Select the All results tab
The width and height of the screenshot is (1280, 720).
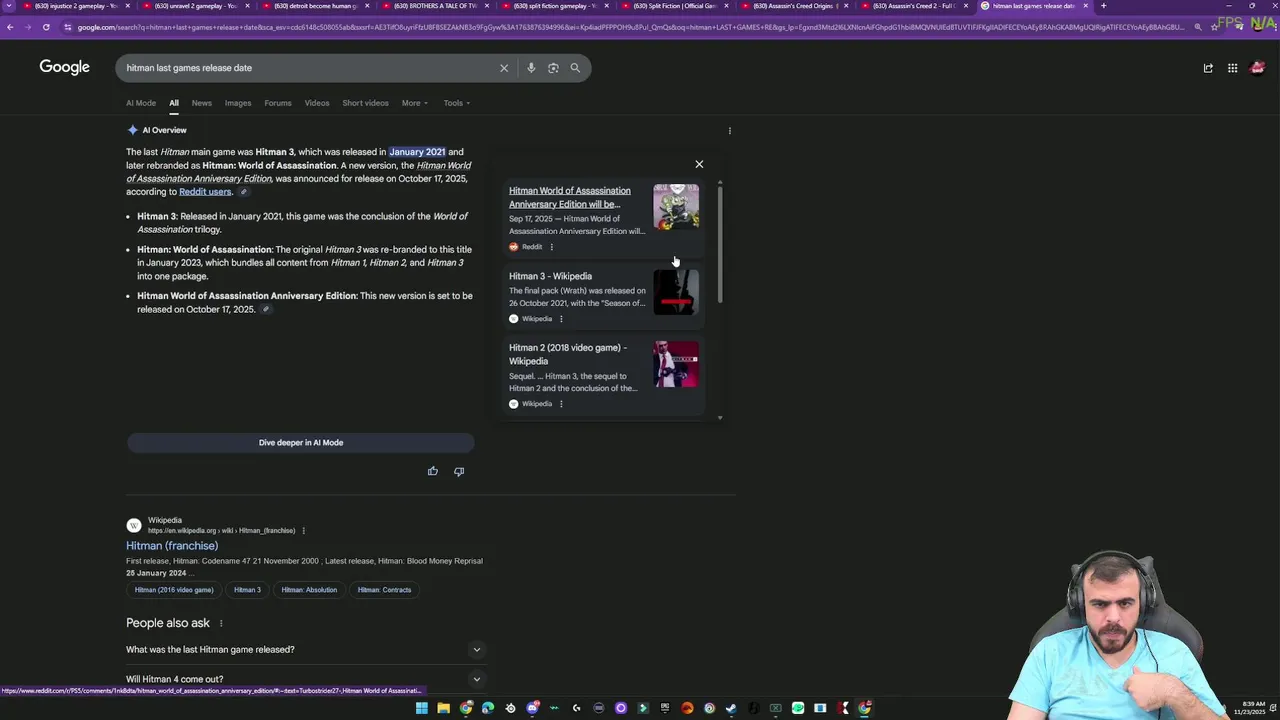tap(174, 103)
